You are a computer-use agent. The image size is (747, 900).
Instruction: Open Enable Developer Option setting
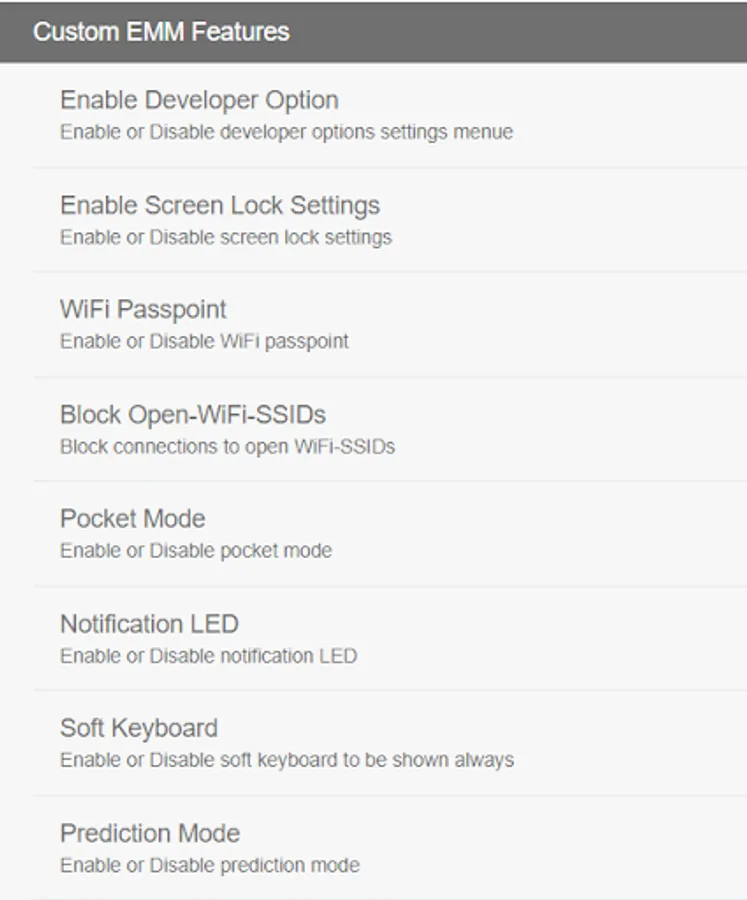(390, 115)
